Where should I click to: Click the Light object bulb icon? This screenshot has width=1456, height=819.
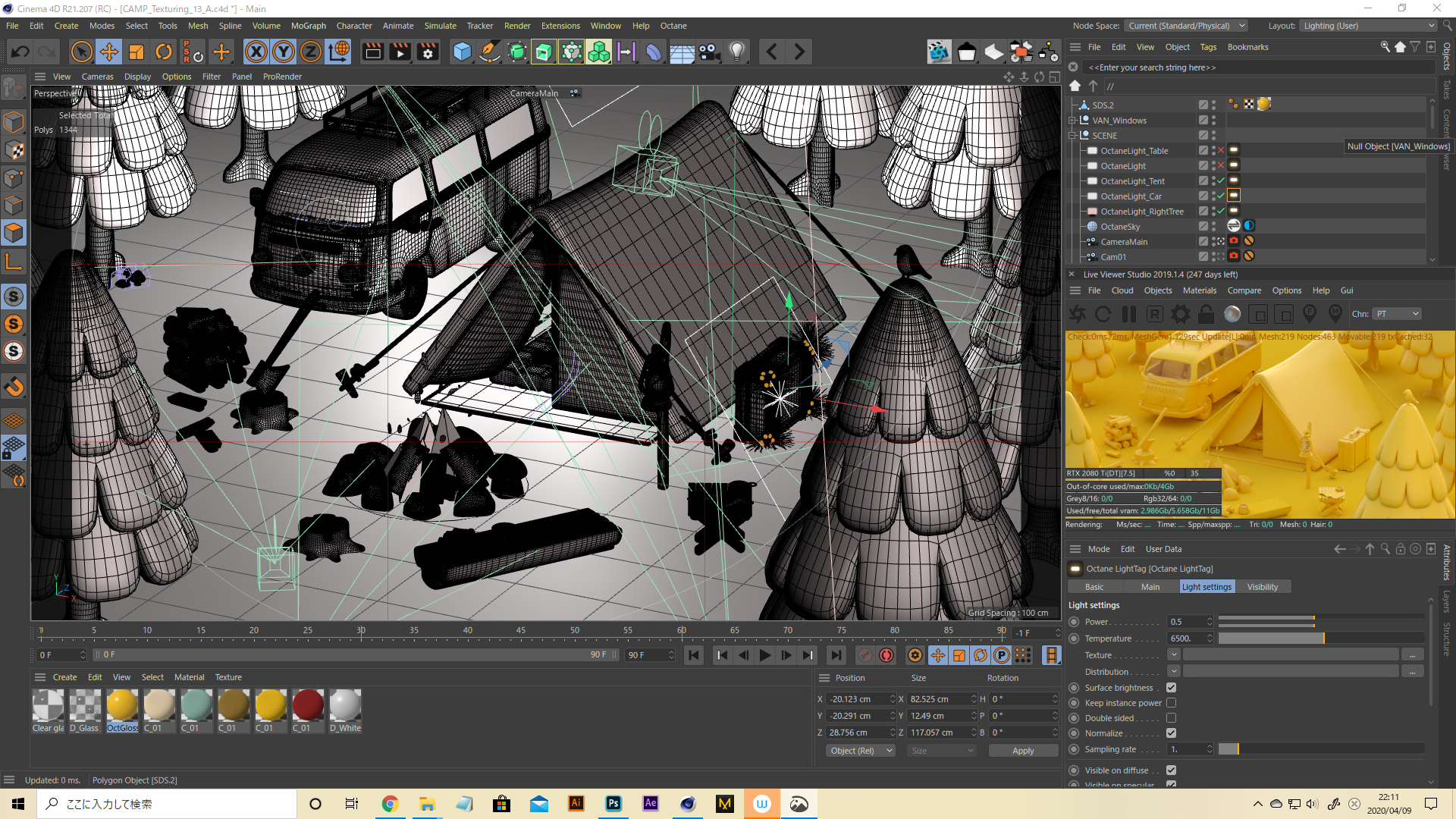(x=737, y=52)
